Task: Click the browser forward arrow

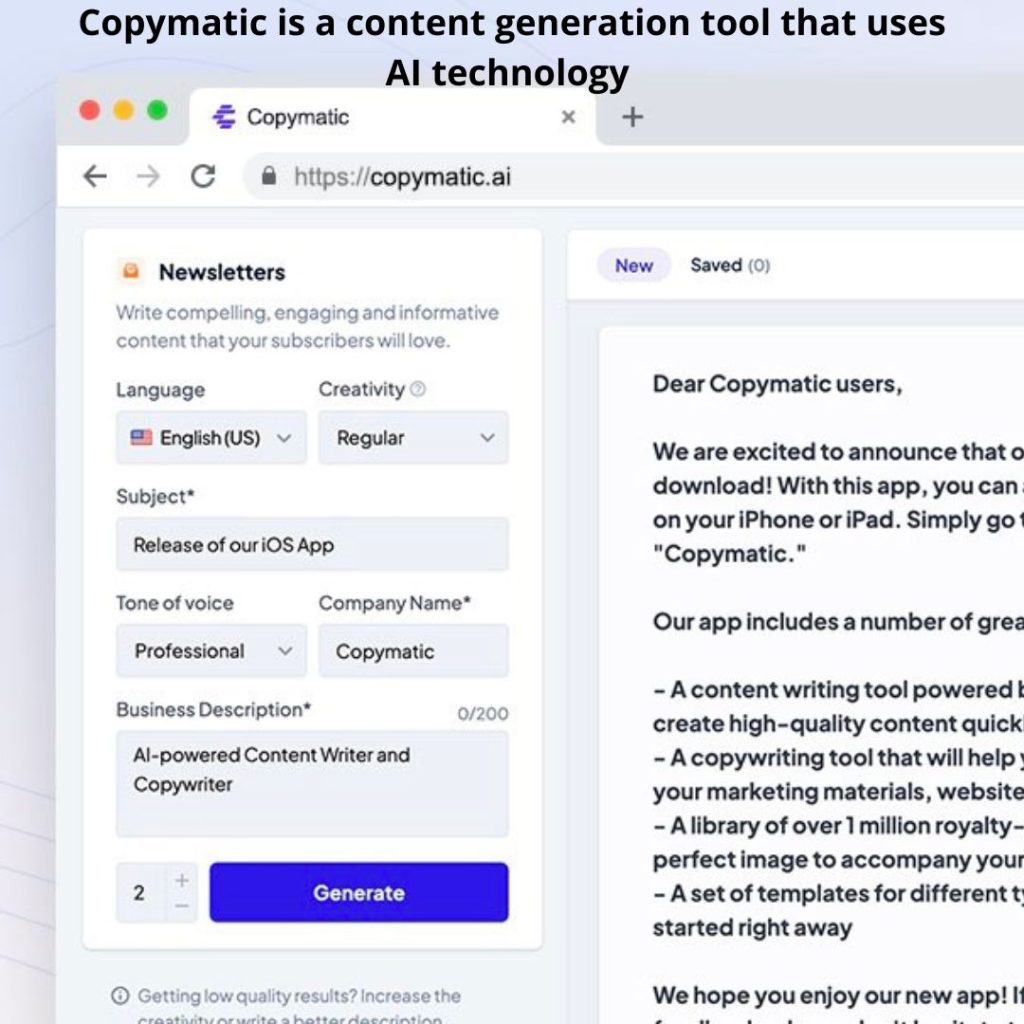Action: (148, 176)
